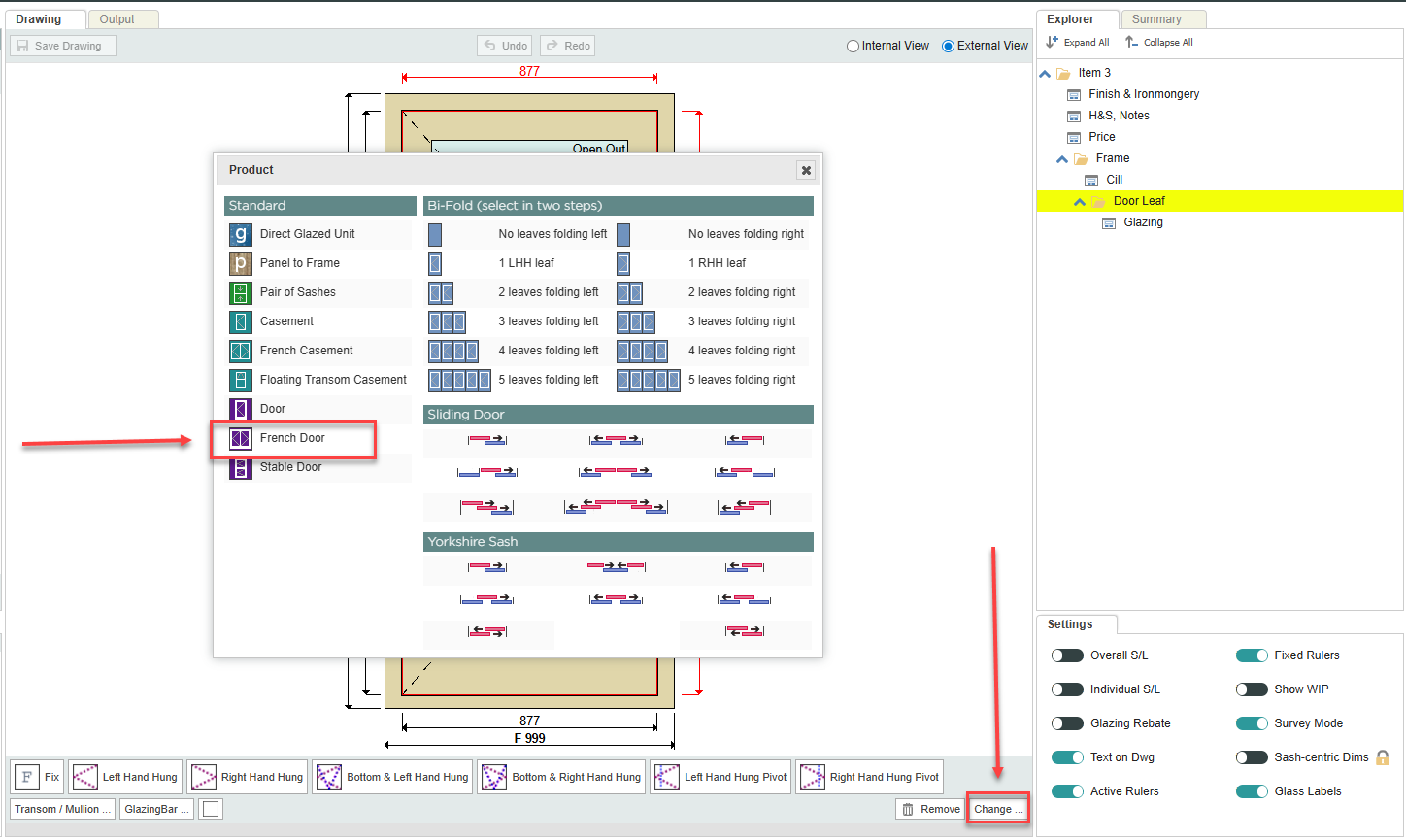The image size is (1406, 840).
Task: Click the Sash-centric Dims lock icon
Action: coord(1383,757)
